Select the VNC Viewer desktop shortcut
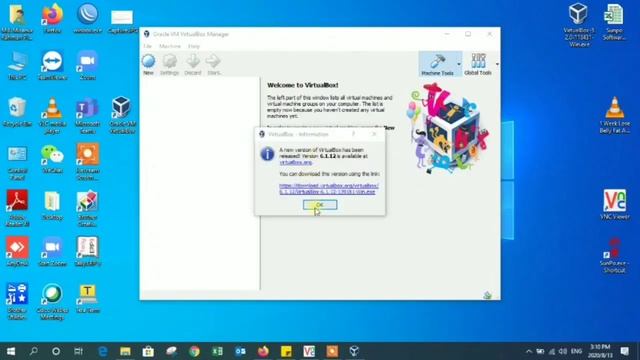The height and width of the screenshot is (360, 640). (x=615, y=205)
